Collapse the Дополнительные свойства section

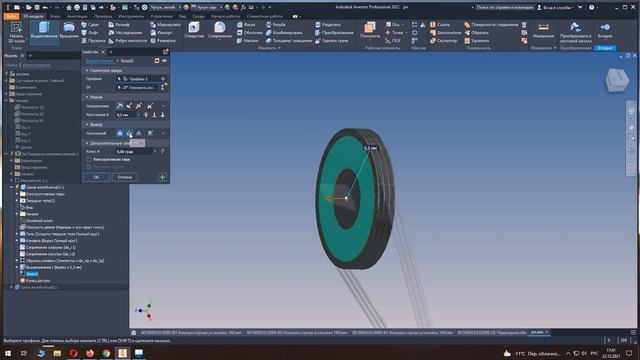click(x=87, y=143)
